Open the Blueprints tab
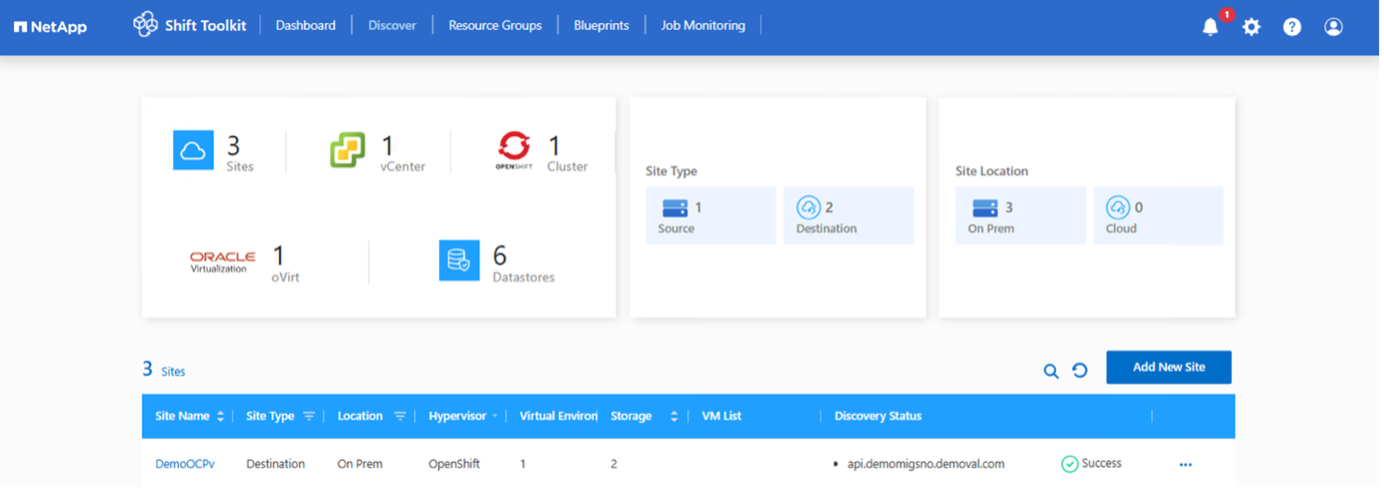Viewport: 1384px width, 491px height. coord(601,25)
